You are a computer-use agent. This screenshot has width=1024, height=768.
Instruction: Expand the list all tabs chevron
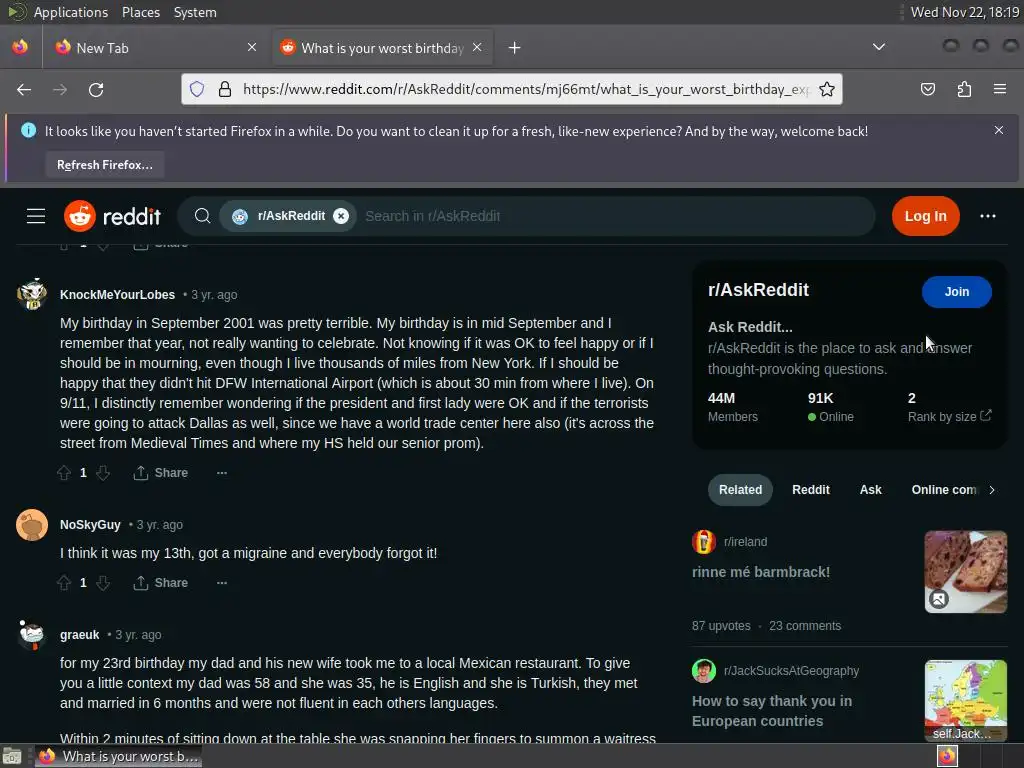(879, 47)
